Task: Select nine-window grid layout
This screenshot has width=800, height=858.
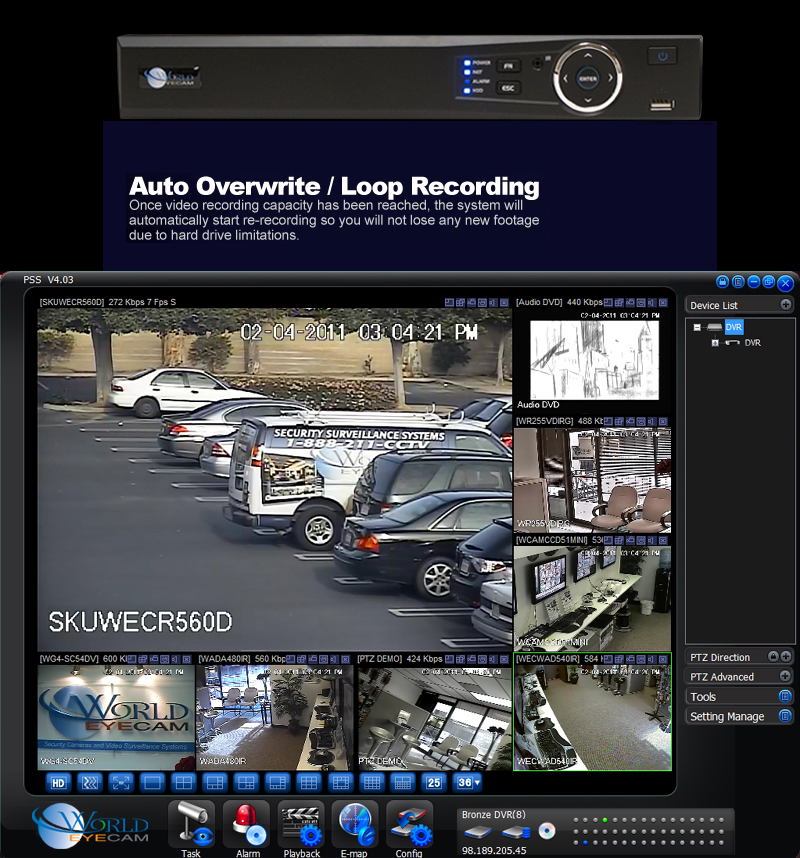Action: [309, 782]
